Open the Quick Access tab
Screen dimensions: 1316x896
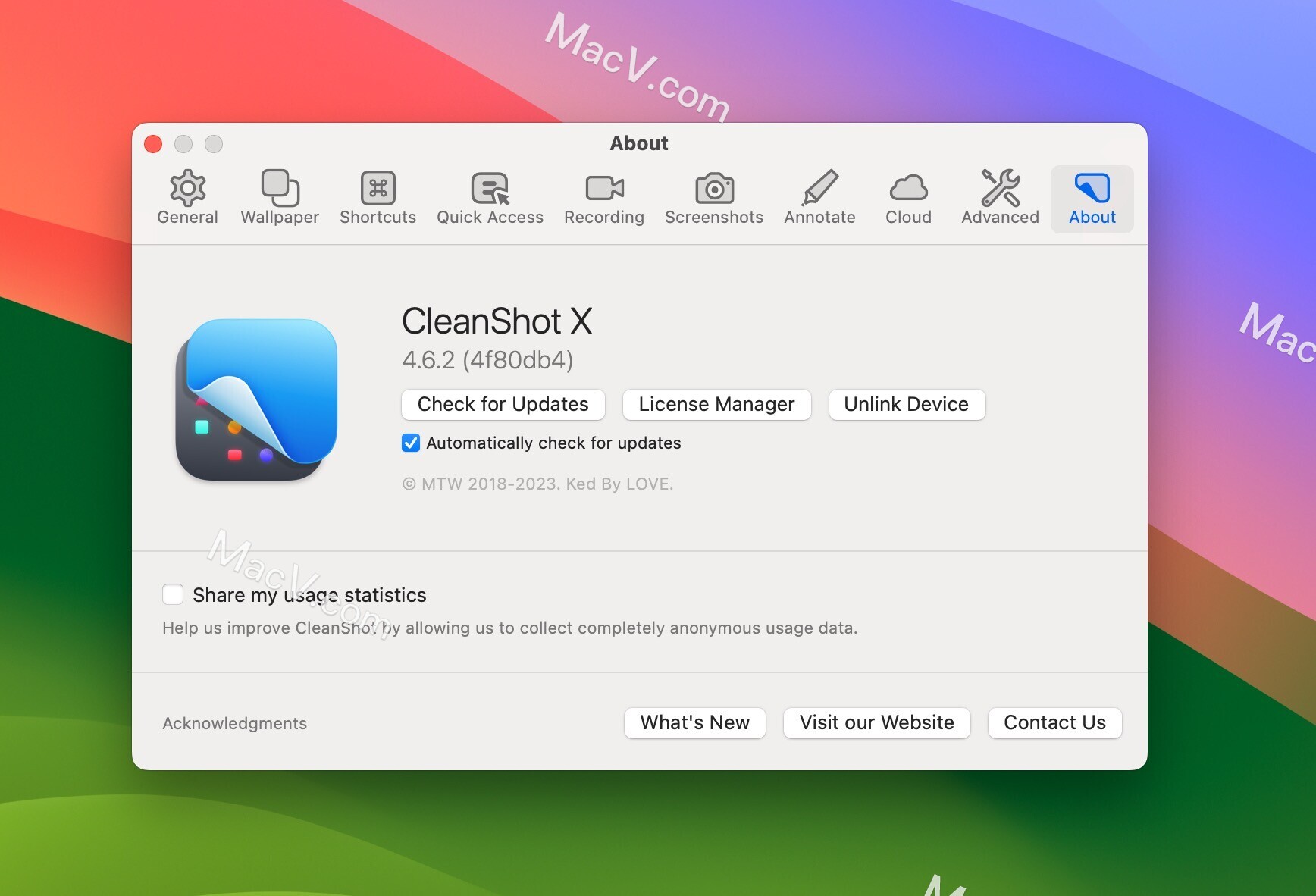pos(490,199)
